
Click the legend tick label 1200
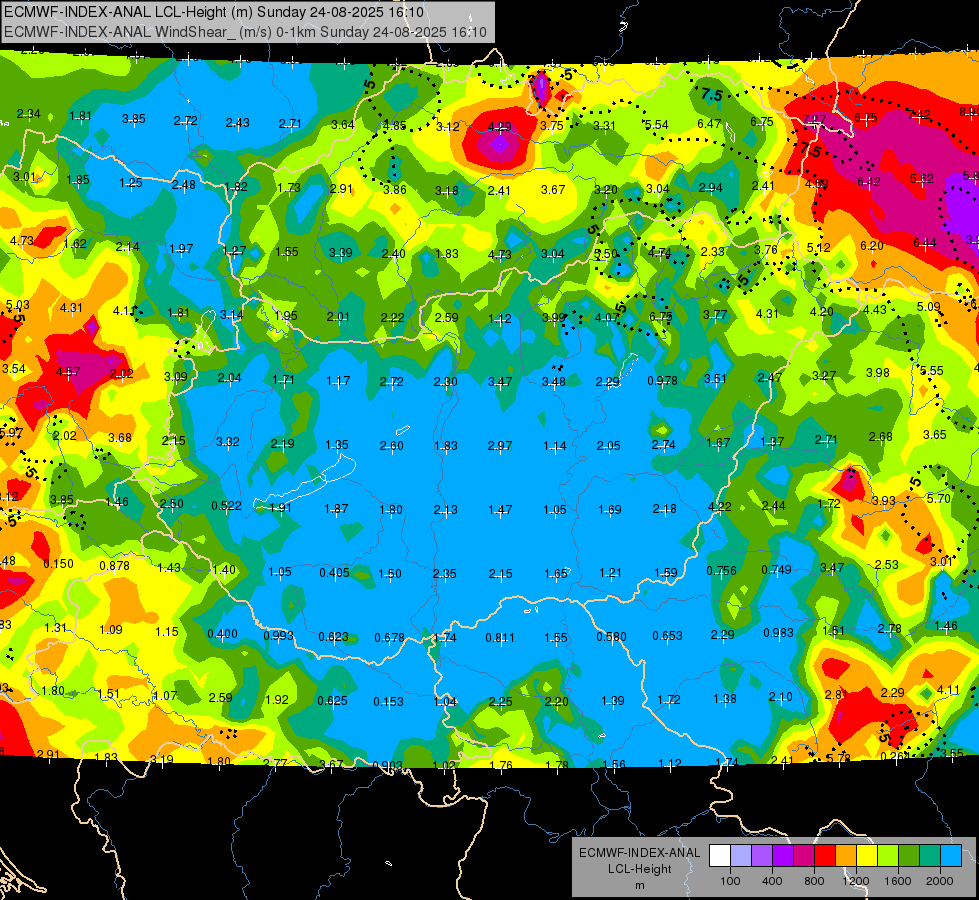(856, 881)
